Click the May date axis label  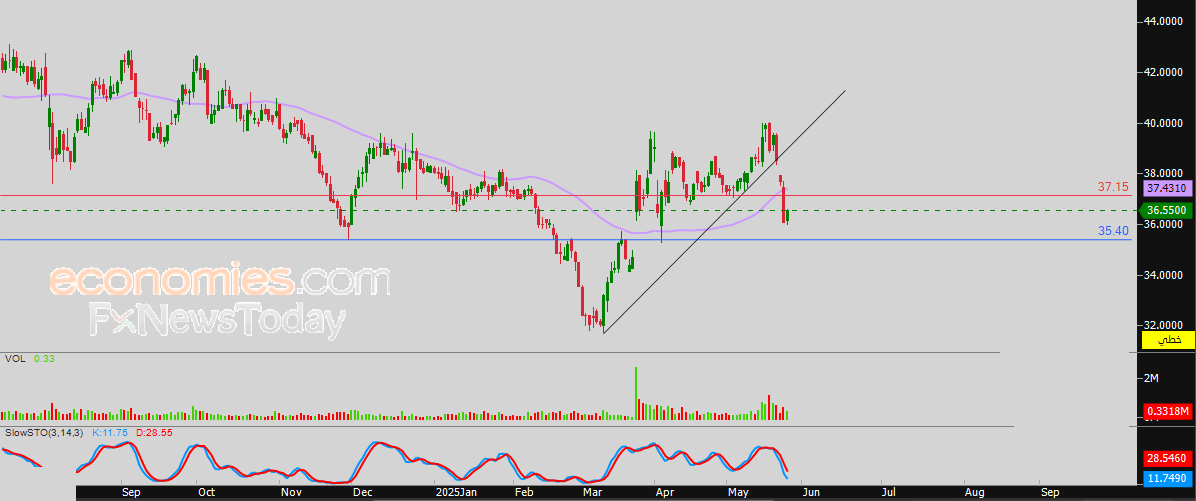[738, 493]
